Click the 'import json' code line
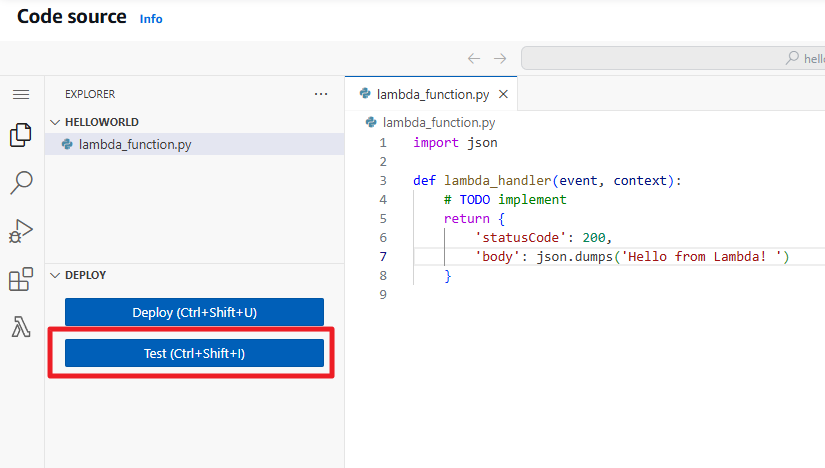This screenshot has height=468, width=825. click(x=455, y=143)
